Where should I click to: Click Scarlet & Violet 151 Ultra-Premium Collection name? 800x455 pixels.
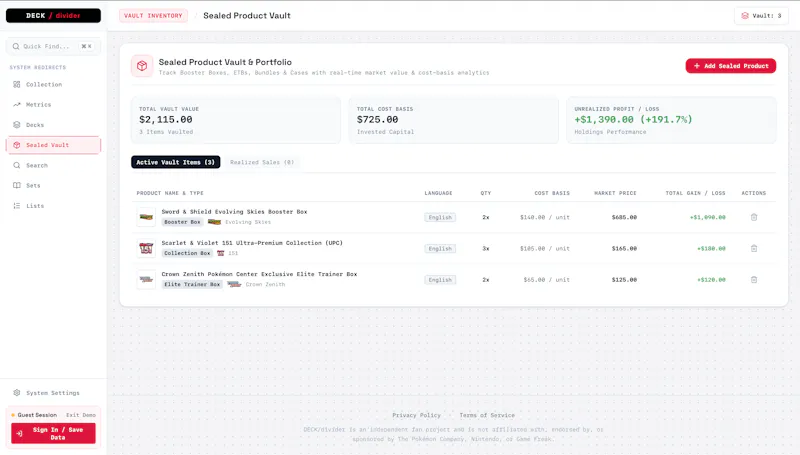coord(252,243)
